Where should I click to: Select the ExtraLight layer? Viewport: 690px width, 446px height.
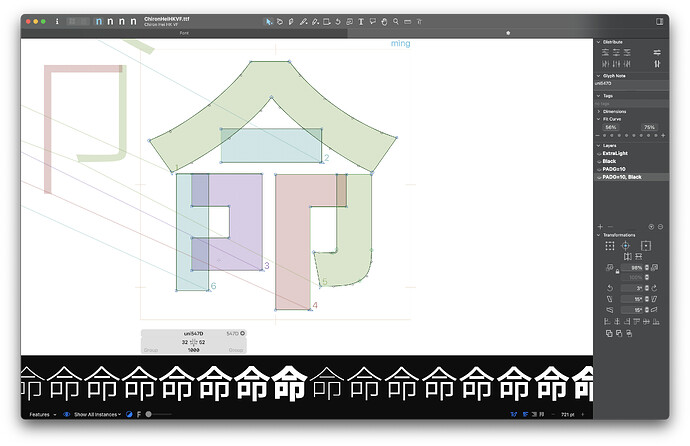[614, 153]
